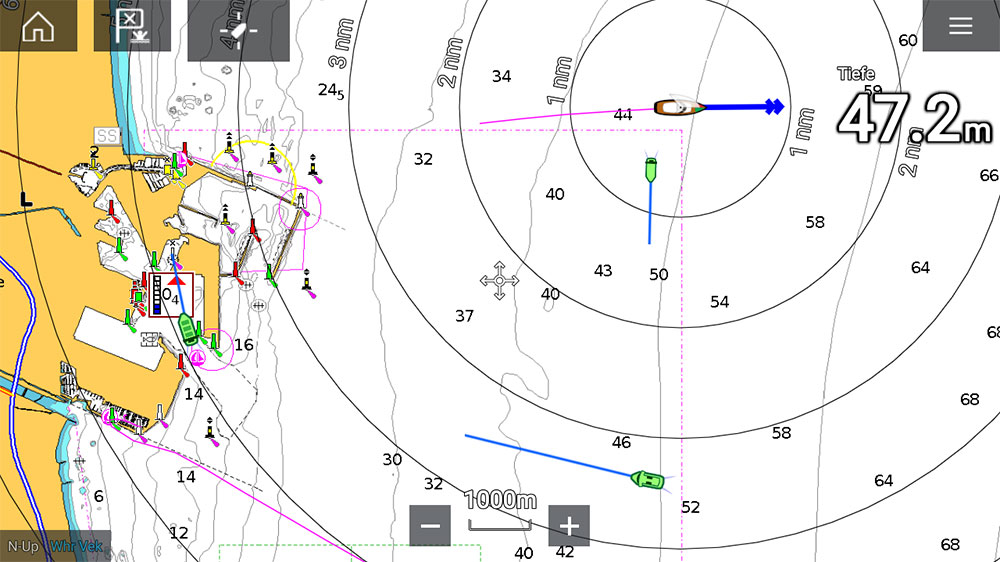Select green AIS target inside 1 nm ring
This screenshot has width=1000, height=562.
pyautogui.click(x=651, y=170)
